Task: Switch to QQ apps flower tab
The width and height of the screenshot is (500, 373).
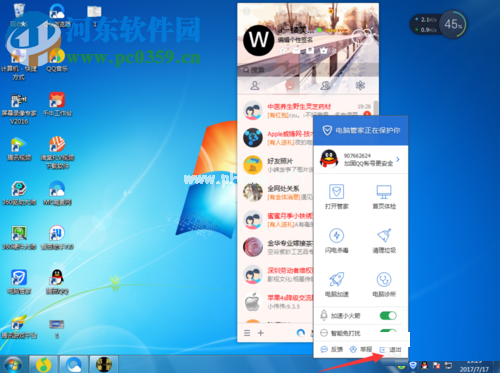Action: pos(360,86)
